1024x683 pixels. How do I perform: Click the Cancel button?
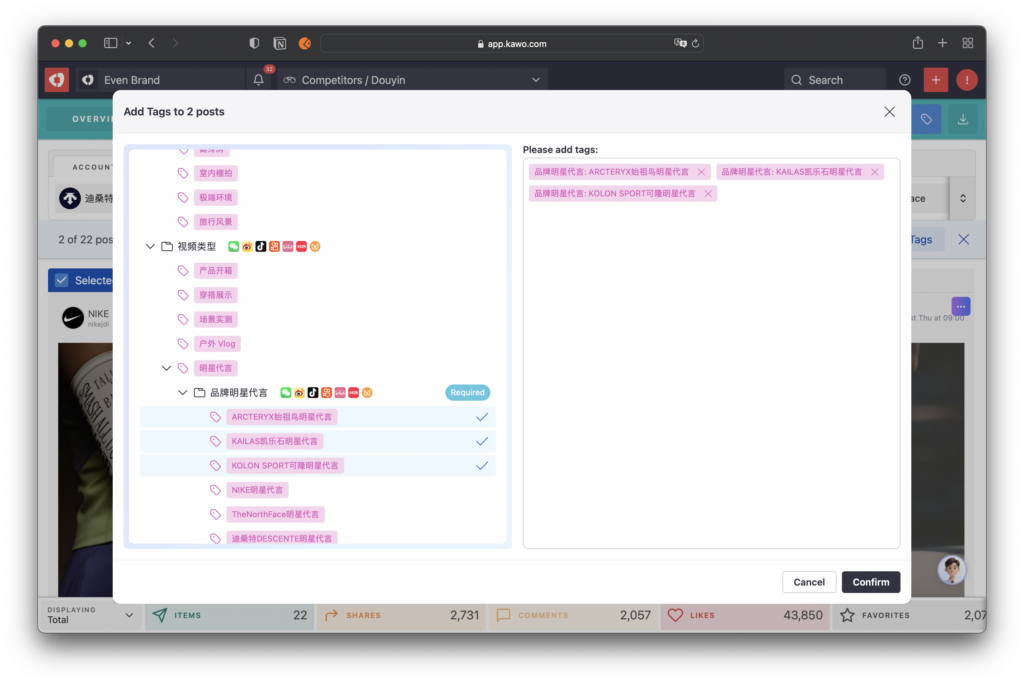[x=809, y=582]
